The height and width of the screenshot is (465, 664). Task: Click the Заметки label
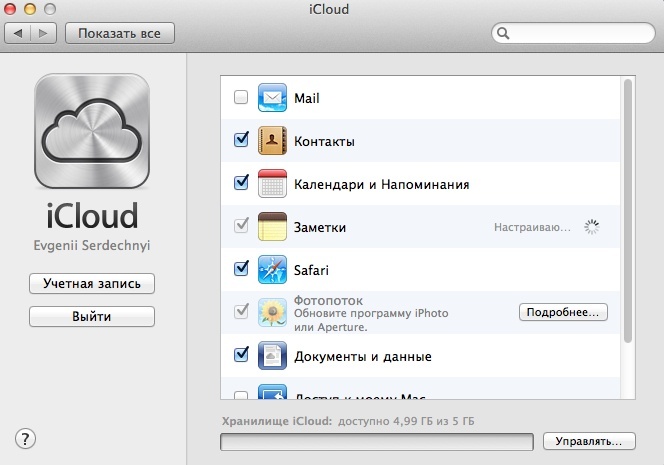(x=320, y=227)
